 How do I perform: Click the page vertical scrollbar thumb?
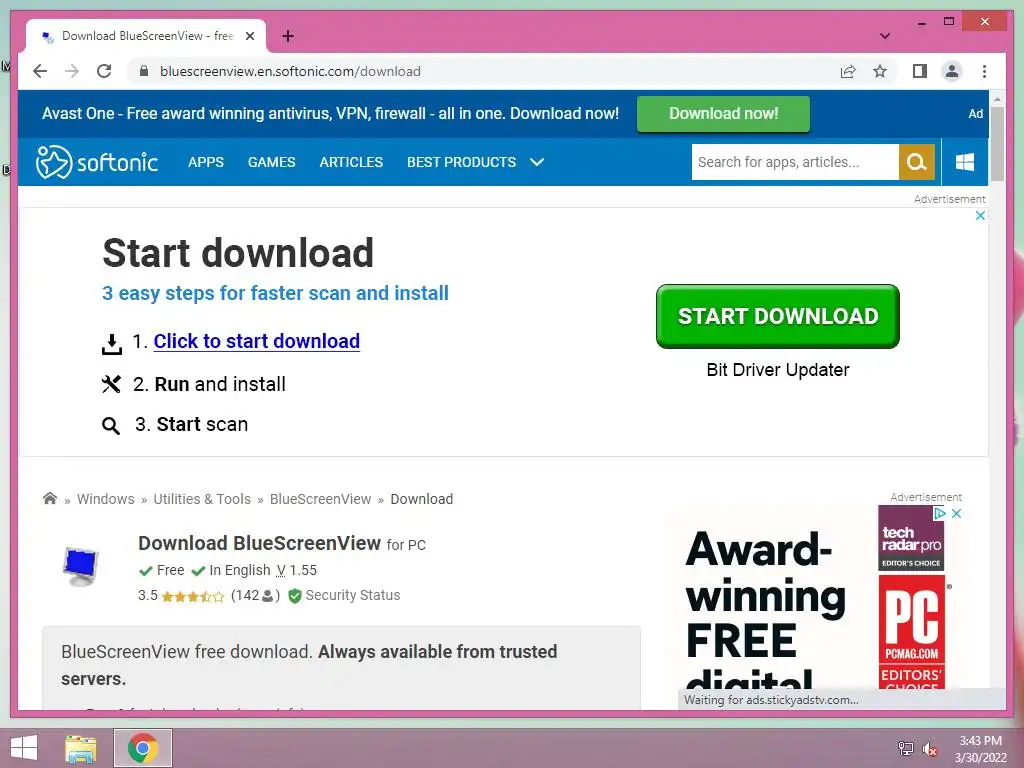[997, 144]
